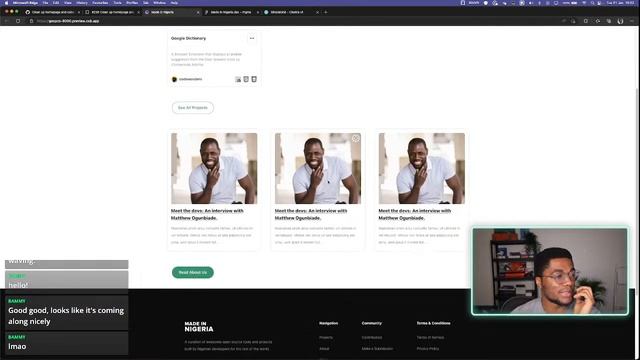Open the Make a Submission footer link

(377, 349)
